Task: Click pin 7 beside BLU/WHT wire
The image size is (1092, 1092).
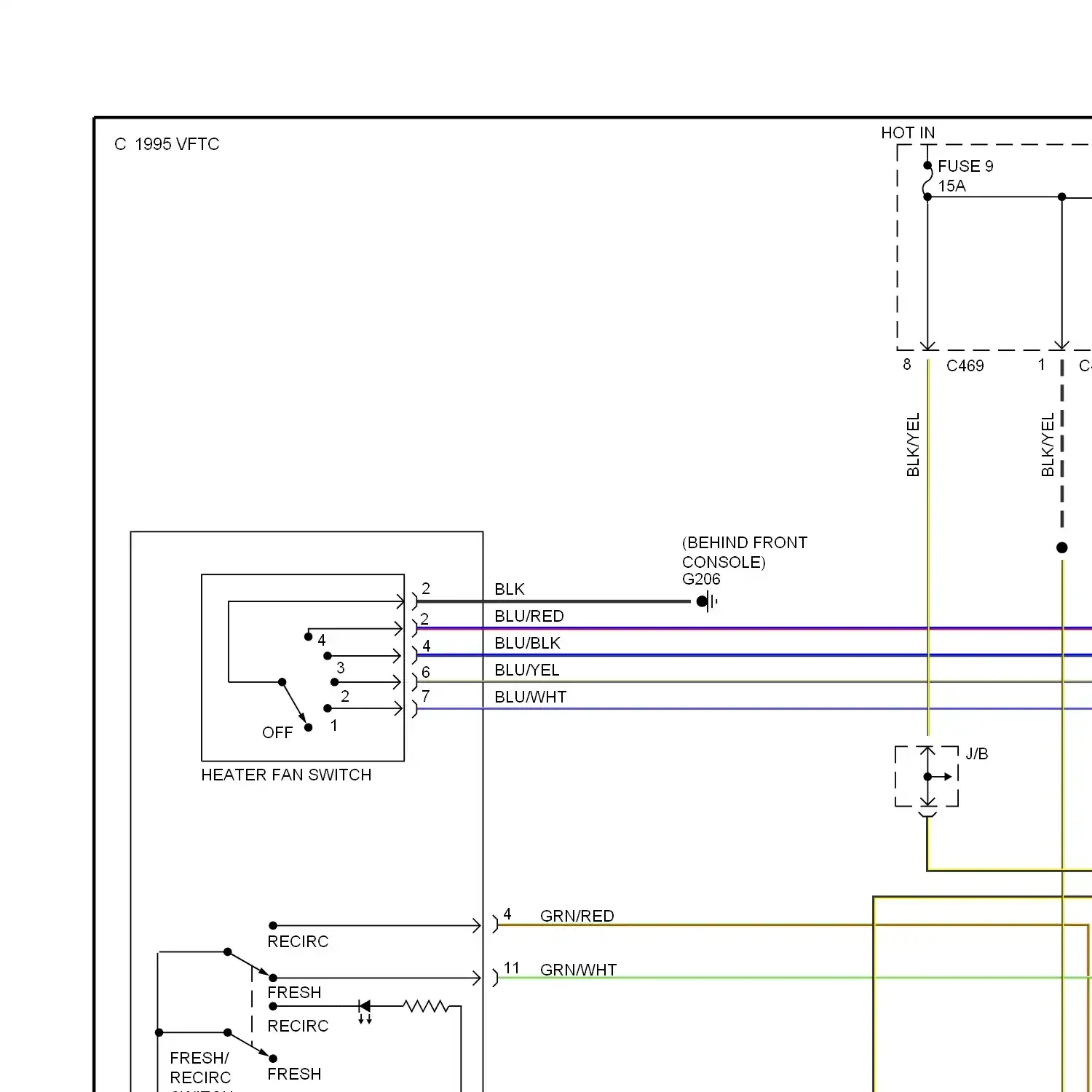Action: pos(426,696)
